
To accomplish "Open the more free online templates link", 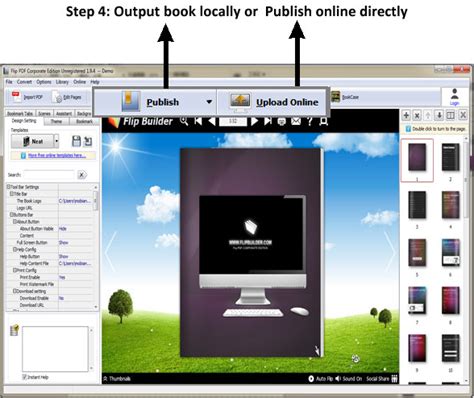I will [x=57, y=155].
